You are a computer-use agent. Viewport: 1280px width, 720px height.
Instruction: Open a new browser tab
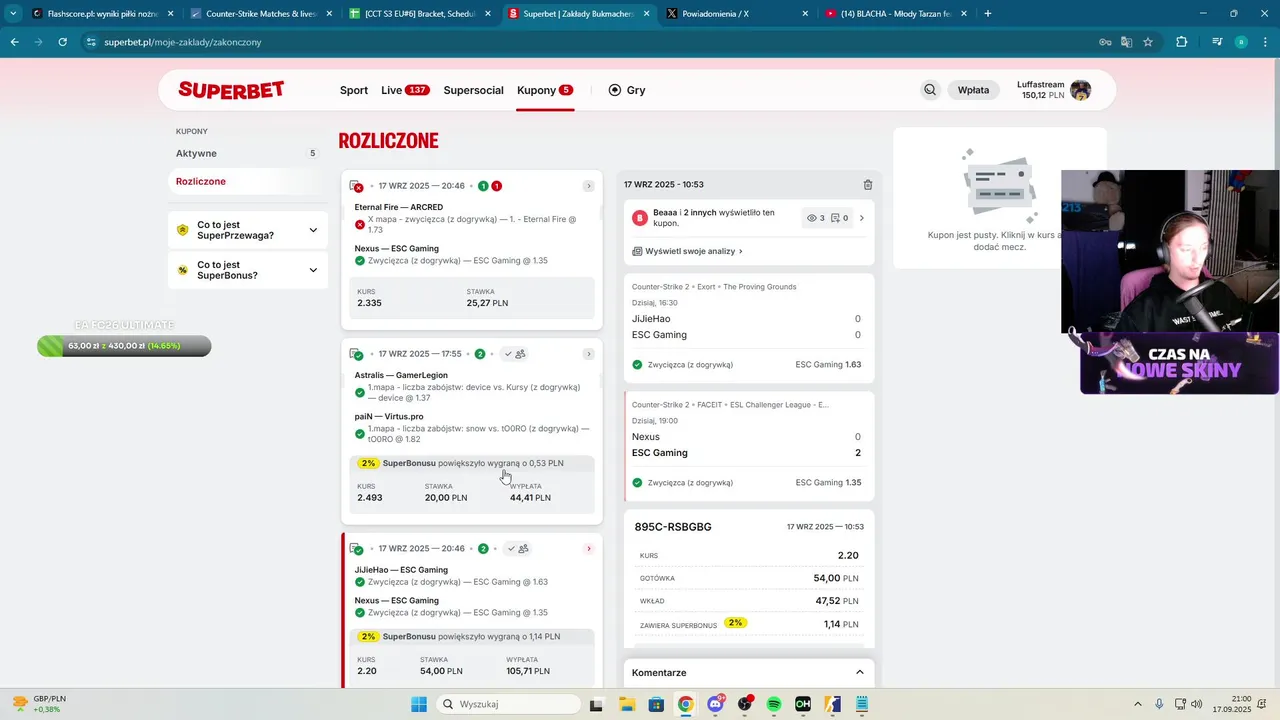[988, 14]
